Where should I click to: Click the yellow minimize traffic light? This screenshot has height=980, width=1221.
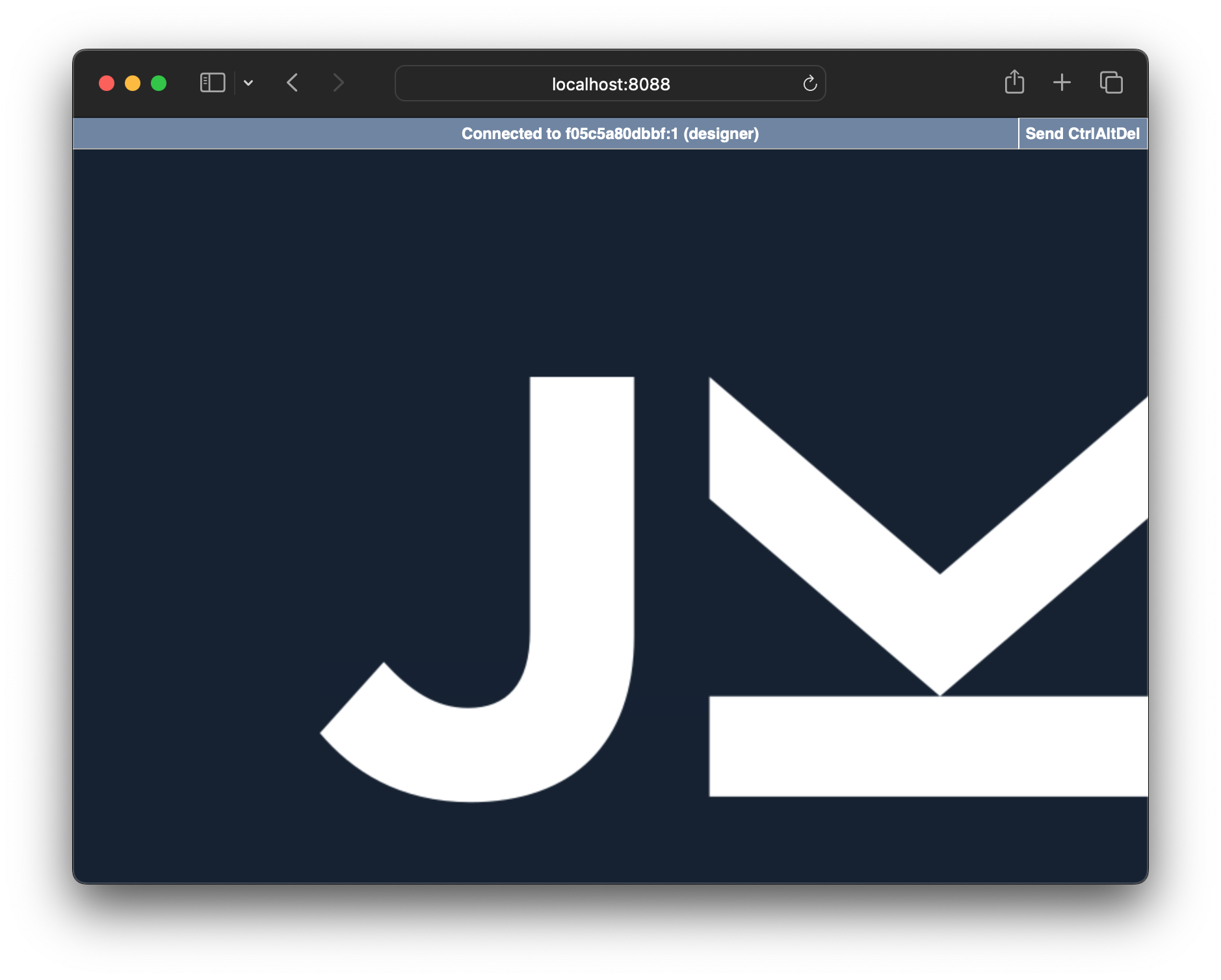point(132,83)
